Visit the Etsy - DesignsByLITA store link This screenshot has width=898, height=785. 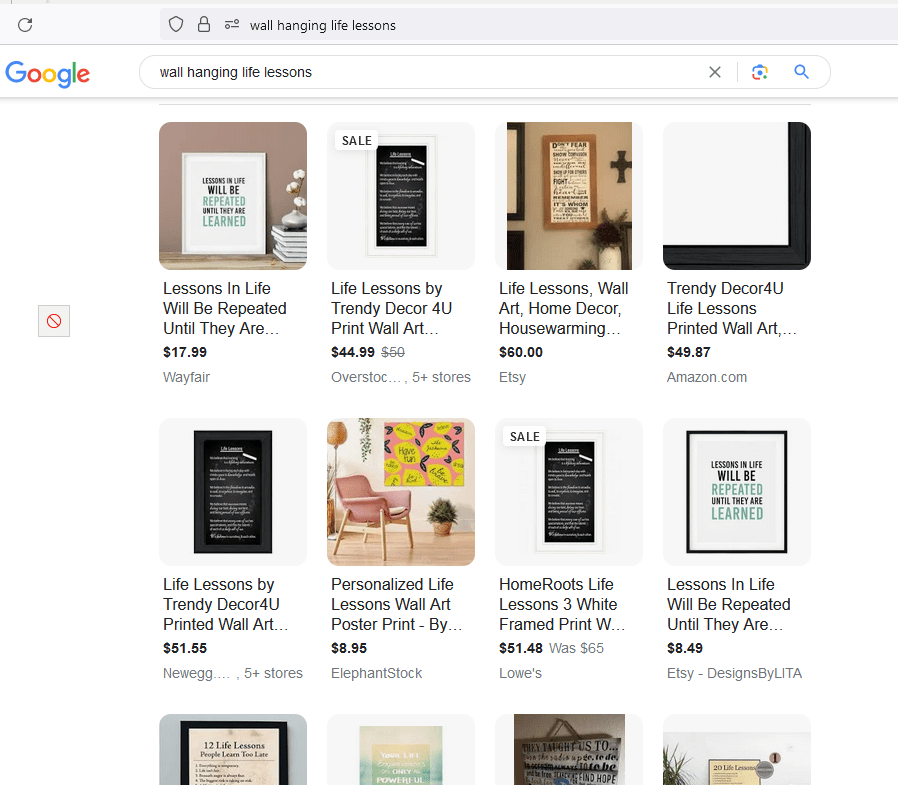[733, 673]
